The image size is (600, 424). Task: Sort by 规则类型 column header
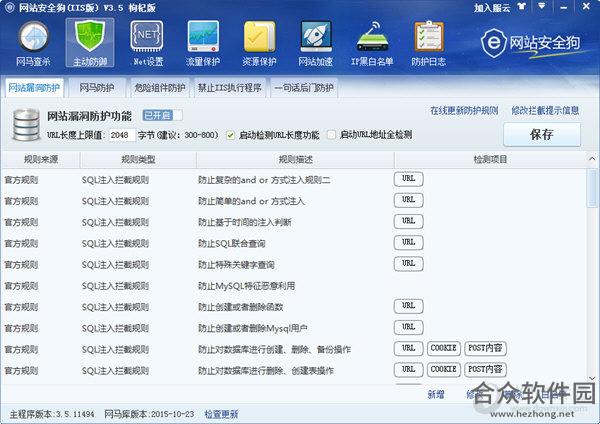pos(138,159)
